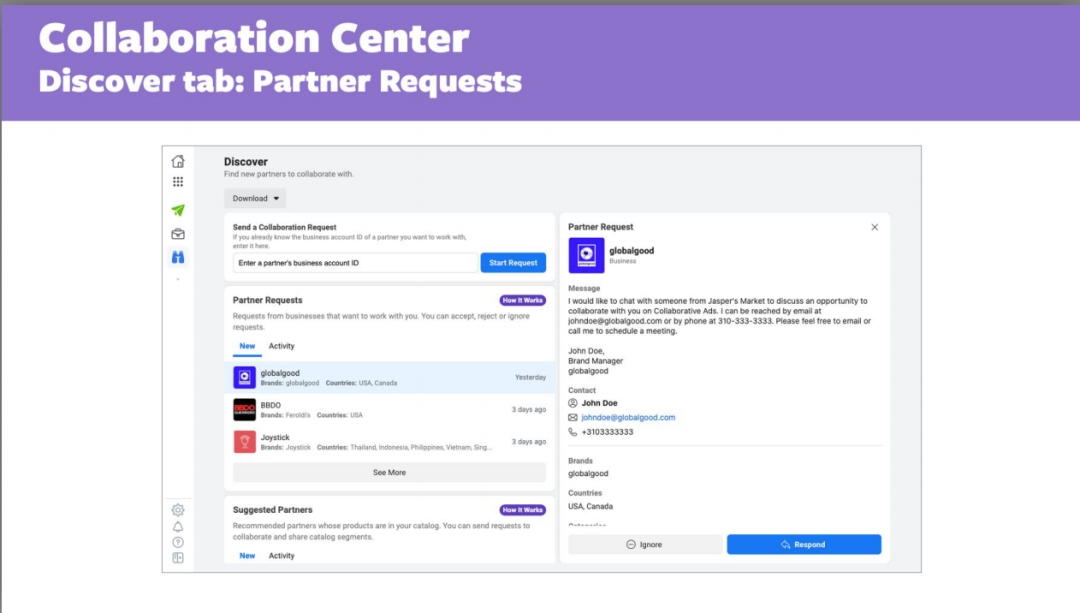Select the green paper plane icon
This screenshot has width=1080, height=613.
coord(178,210)
